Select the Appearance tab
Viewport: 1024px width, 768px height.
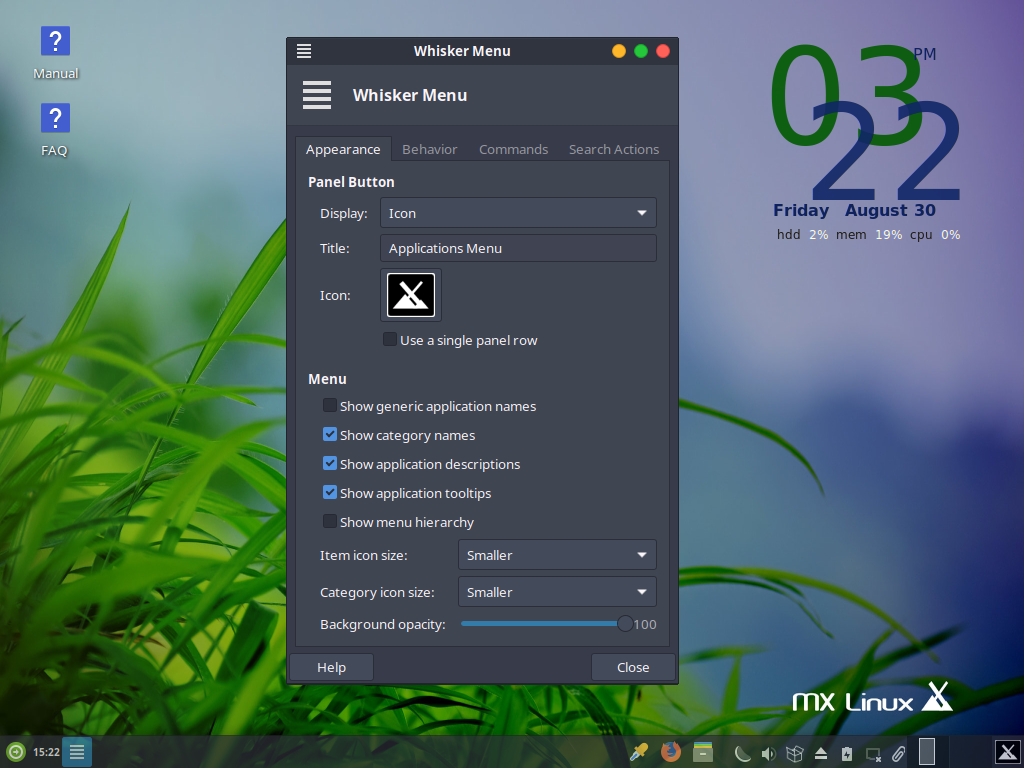pyautogui.click(x=343, y=149)
